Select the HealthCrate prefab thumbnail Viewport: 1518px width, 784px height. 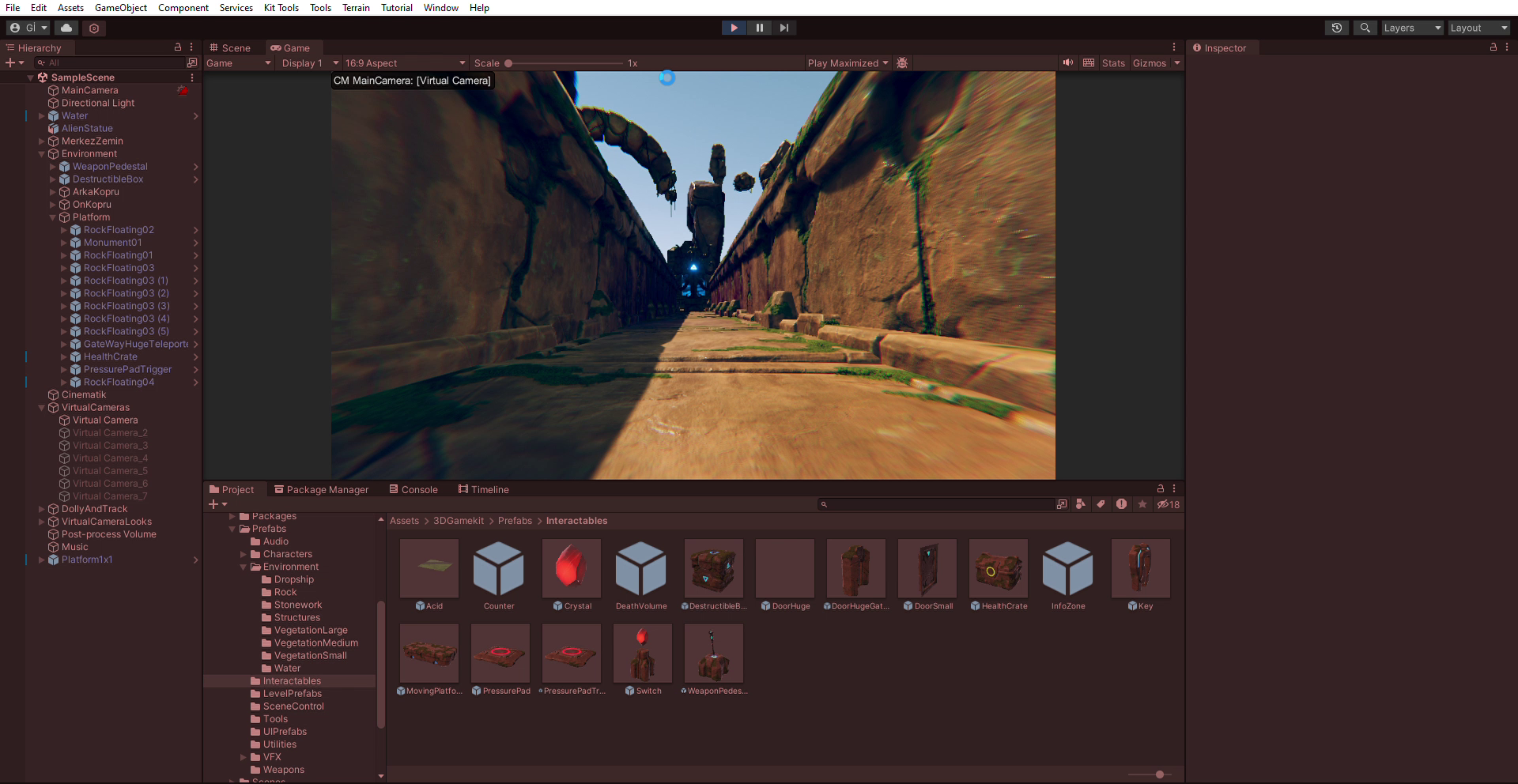(998, 569)
